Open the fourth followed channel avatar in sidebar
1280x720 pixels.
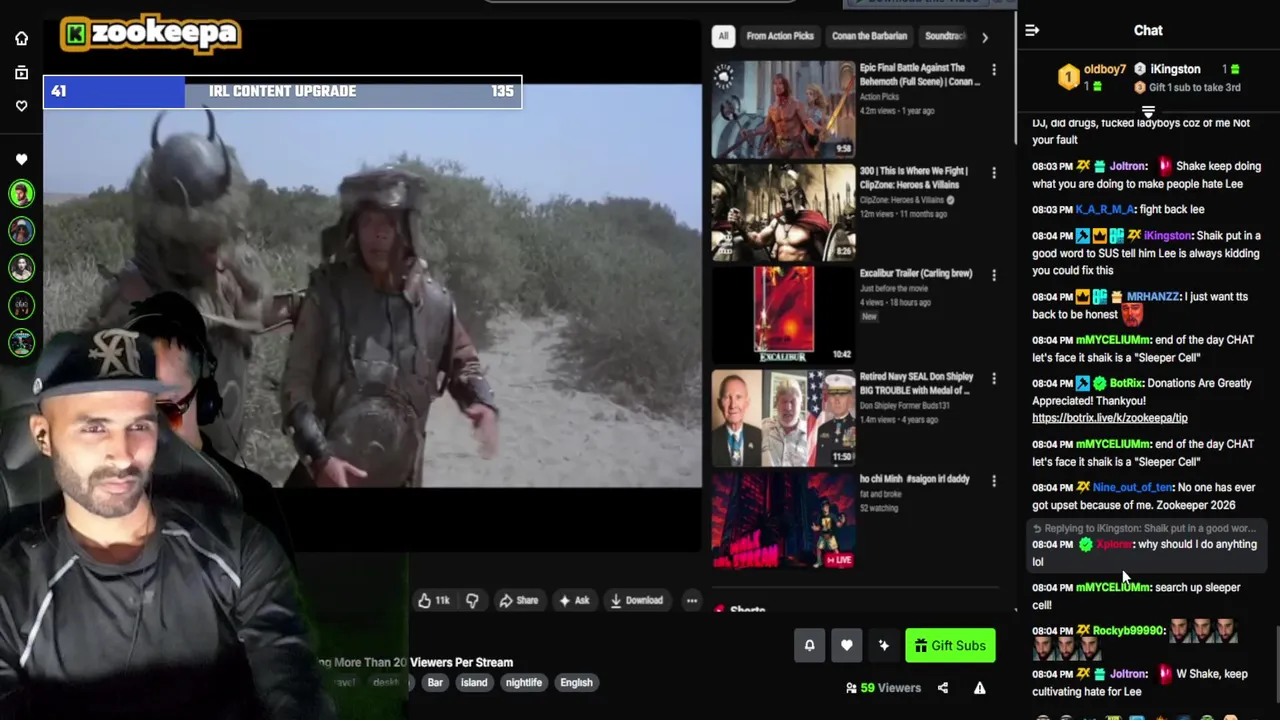point(21,305)
